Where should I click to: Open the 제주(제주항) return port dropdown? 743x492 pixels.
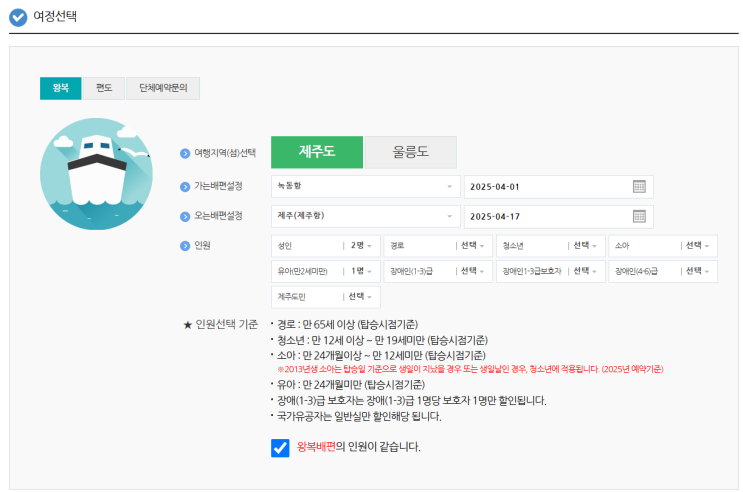point(365,217)
